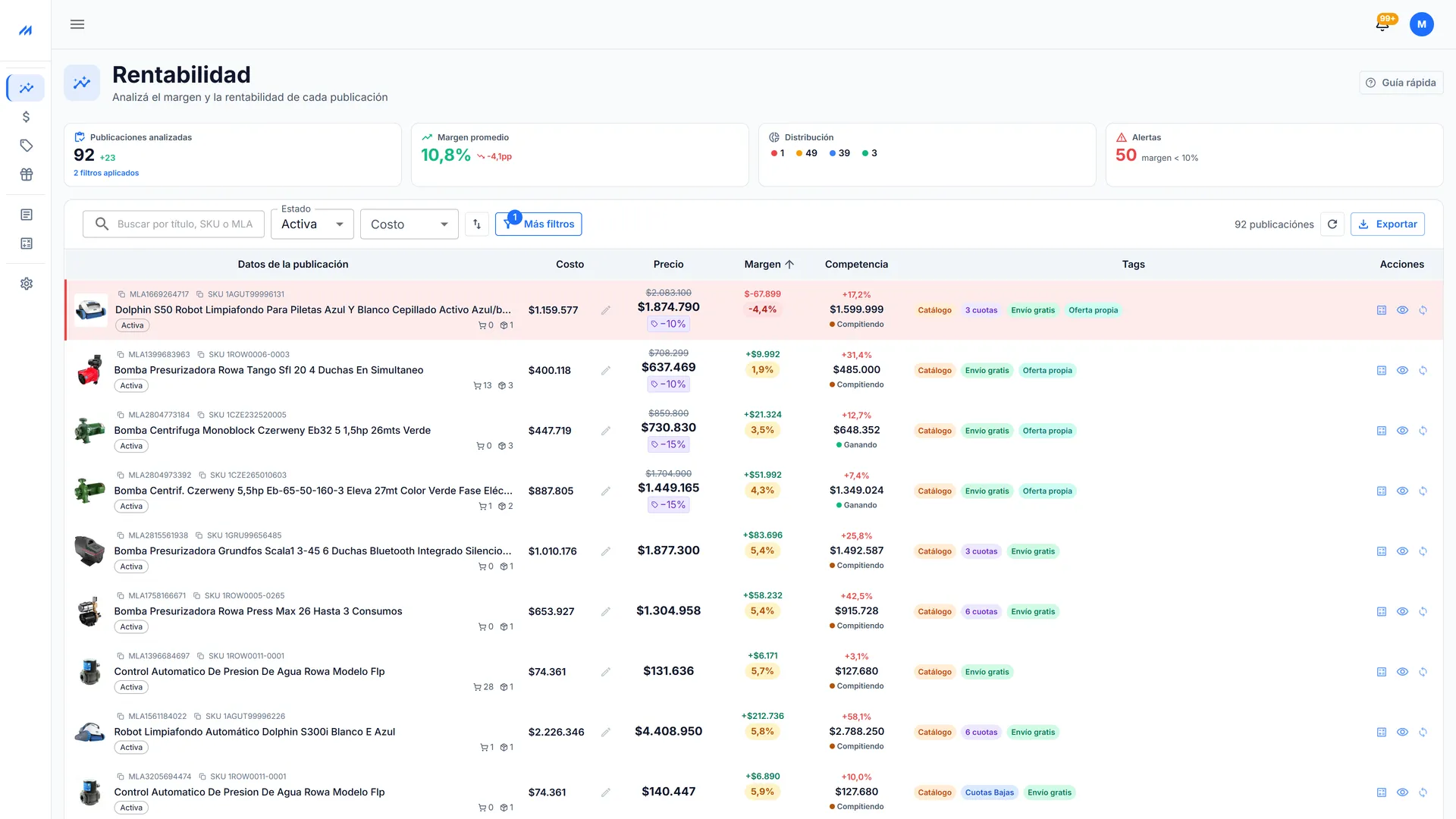
Task: Click the refresh icon beside 92 publicaciónes
Action: click(1332, 224)
